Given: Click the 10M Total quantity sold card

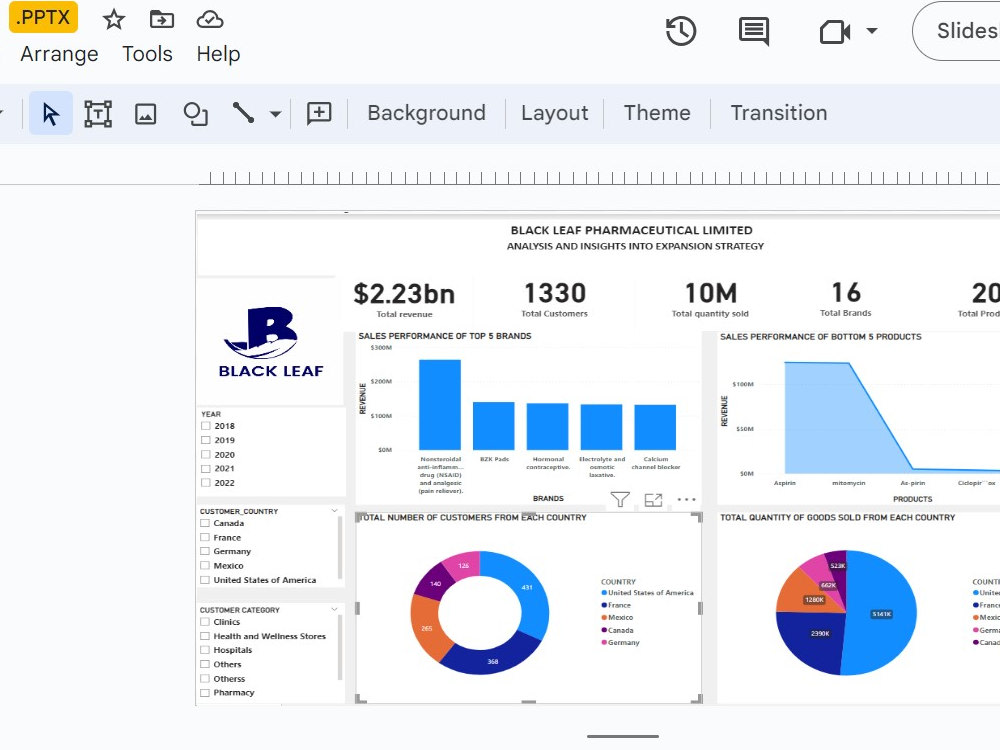Looking at the screenshot, I should click(x=710, y=299).
